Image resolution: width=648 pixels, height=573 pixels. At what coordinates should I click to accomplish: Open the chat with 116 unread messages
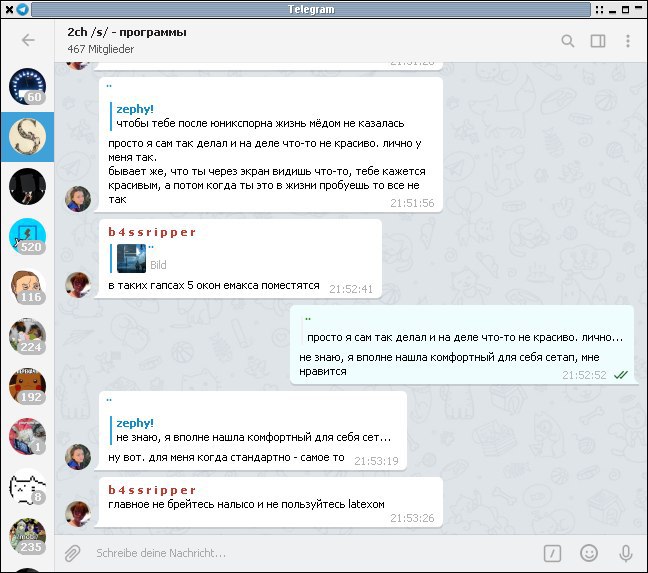(x=27, y=286)
